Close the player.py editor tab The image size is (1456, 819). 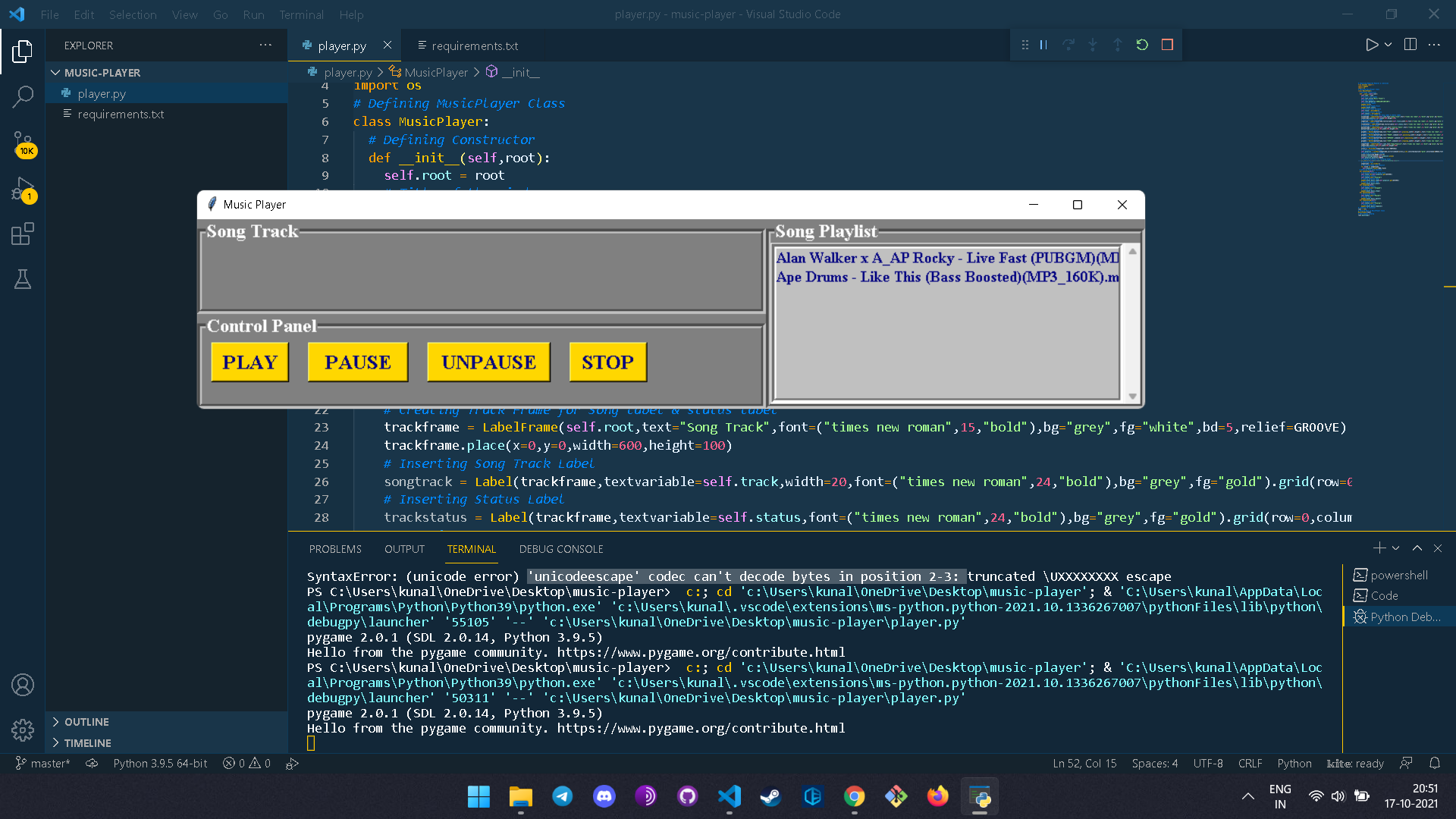[x=388, y=45]
